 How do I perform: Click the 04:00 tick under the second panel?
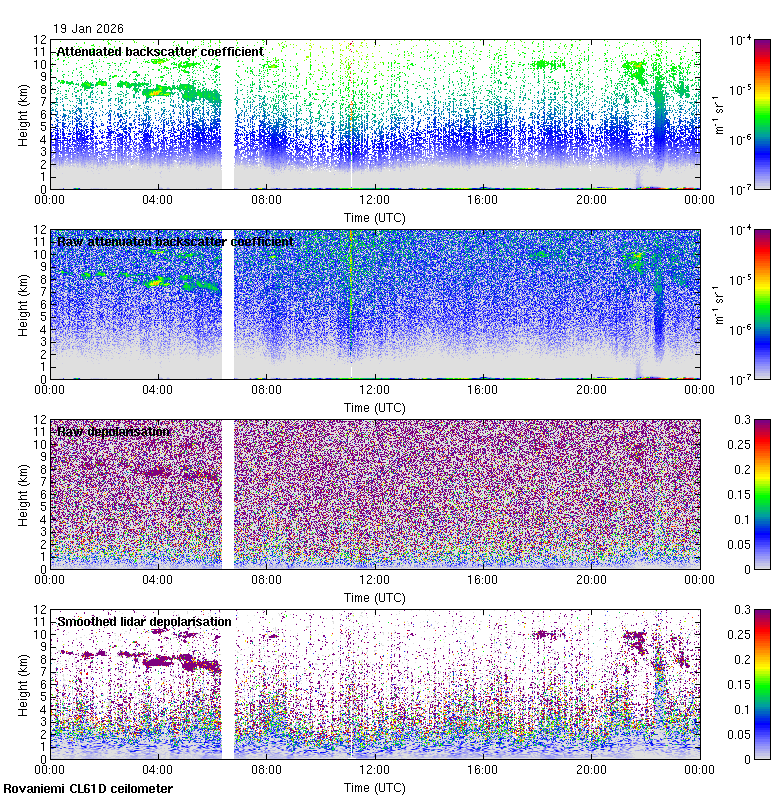point(158,389)
